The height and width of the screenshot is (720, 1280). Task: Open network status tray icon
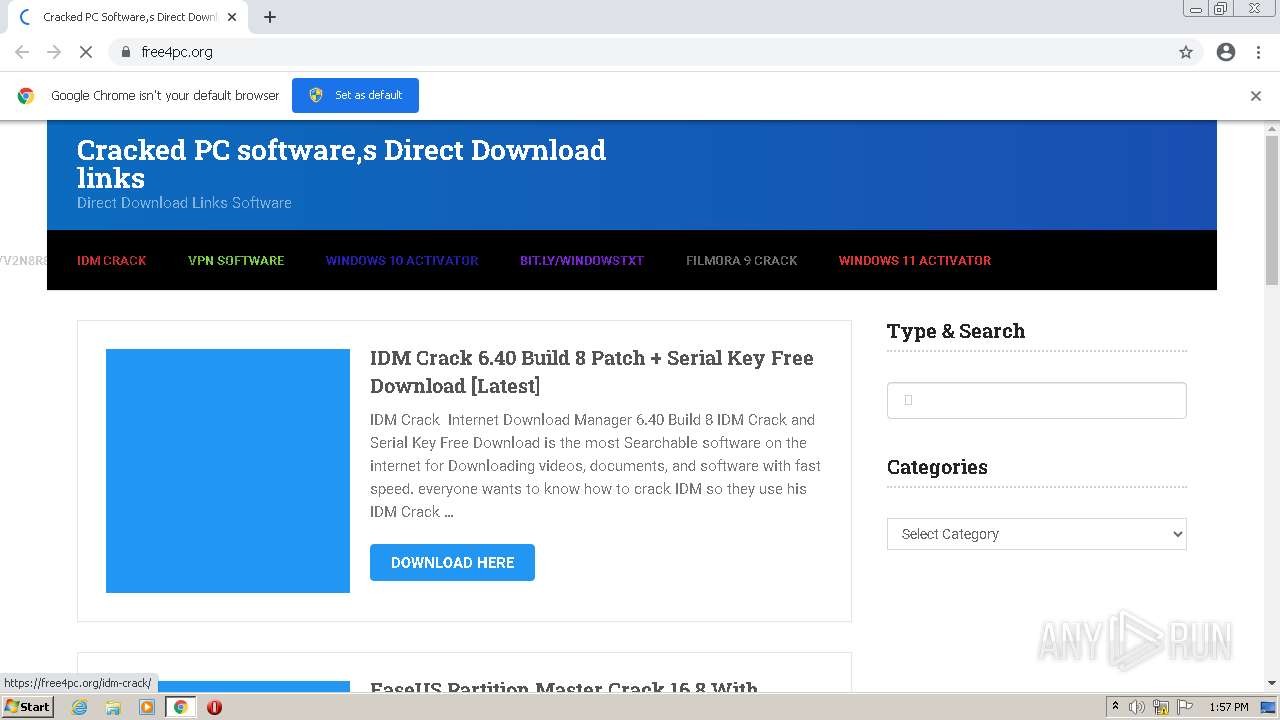tap(1161, 707)
